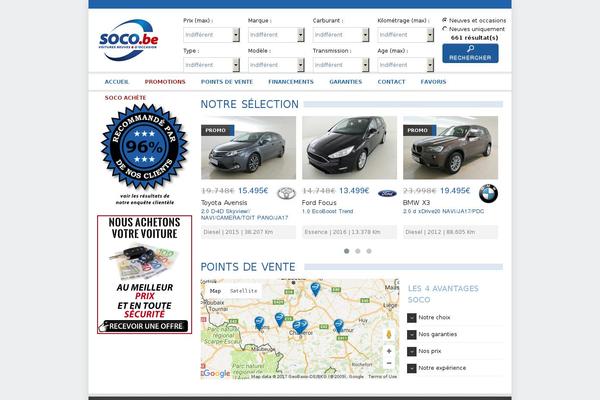Screen dimensions: 600x400
Task: Open the Kilométrage (max) dropdown
Action: [406, 35]
